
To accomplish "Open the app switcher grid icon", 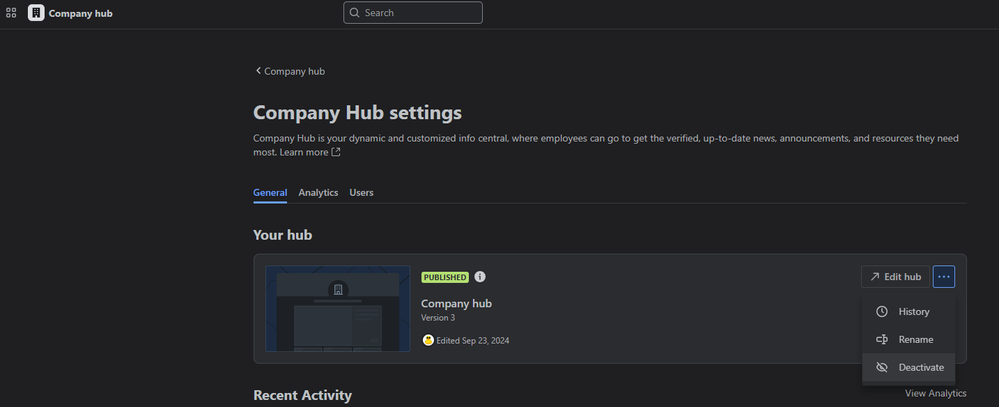I will click(x=11, y=13).
